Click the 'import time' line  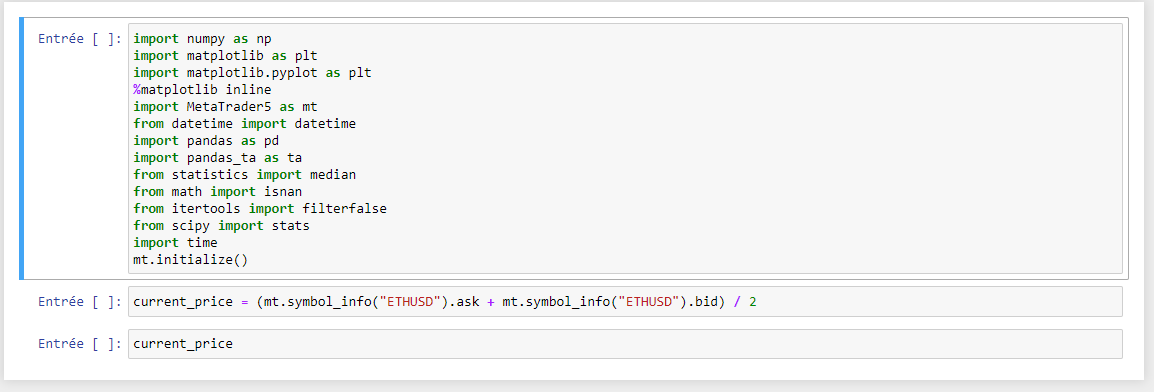coord(175,243)
